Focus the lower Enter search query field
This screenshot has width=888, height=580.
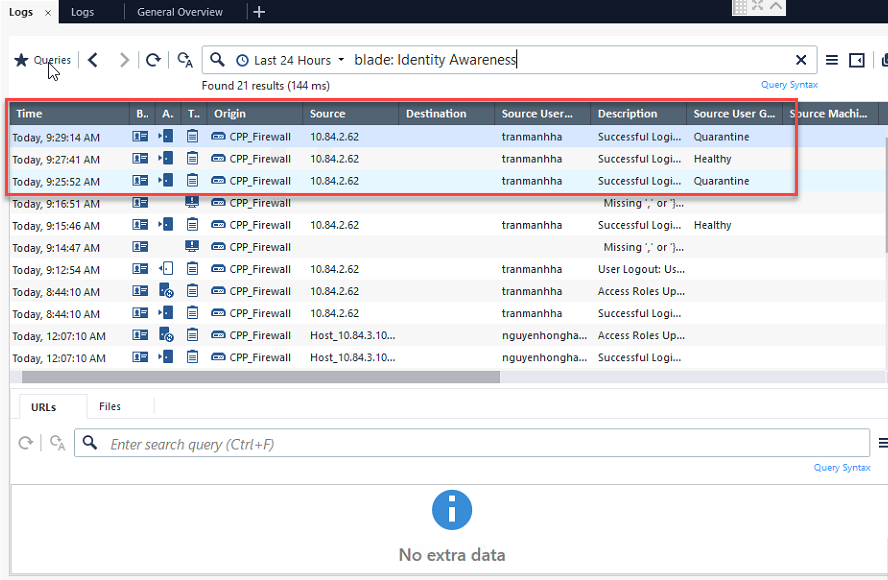pos(480,444)
